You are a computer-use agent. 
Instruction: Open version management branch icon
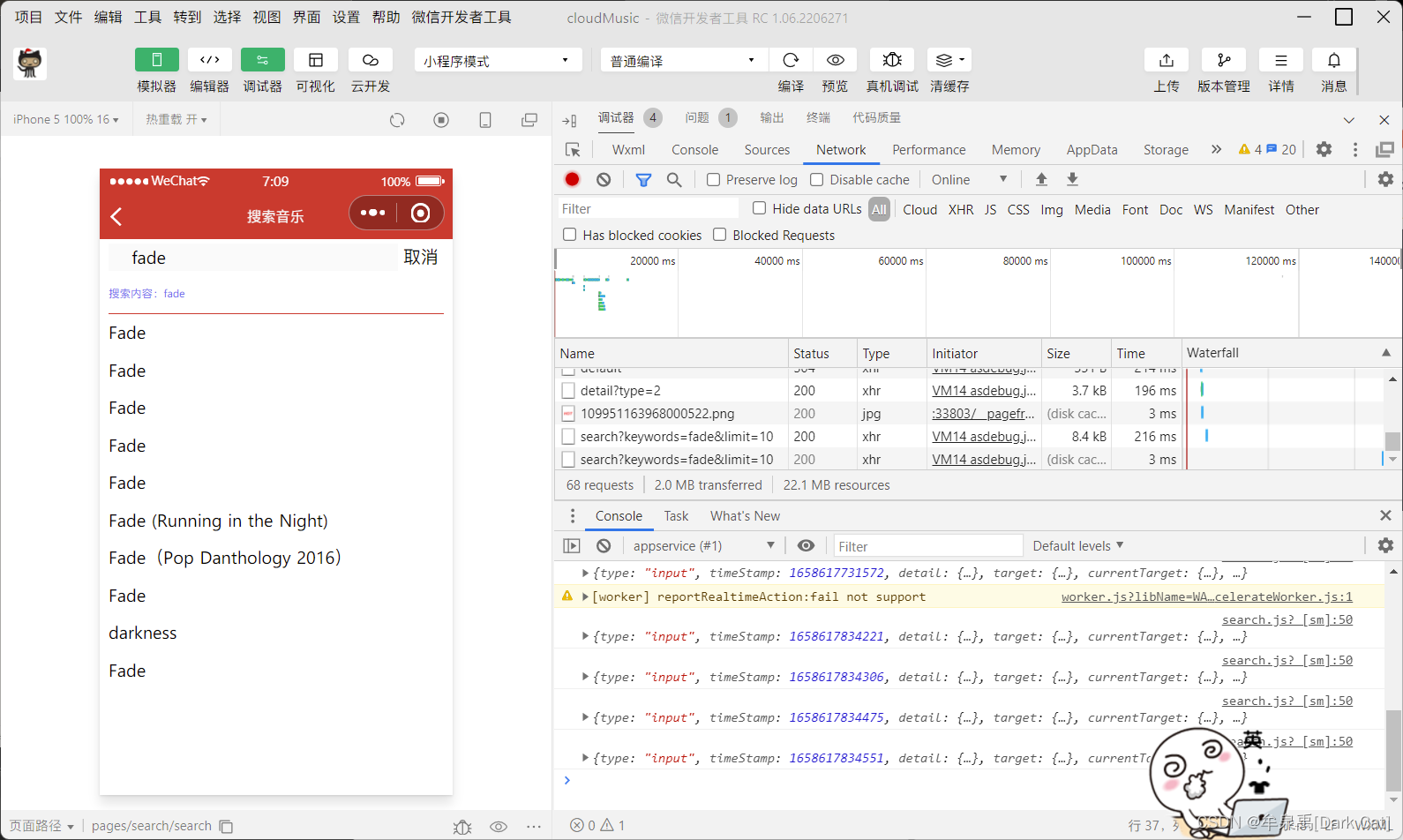click(1223, 60)
